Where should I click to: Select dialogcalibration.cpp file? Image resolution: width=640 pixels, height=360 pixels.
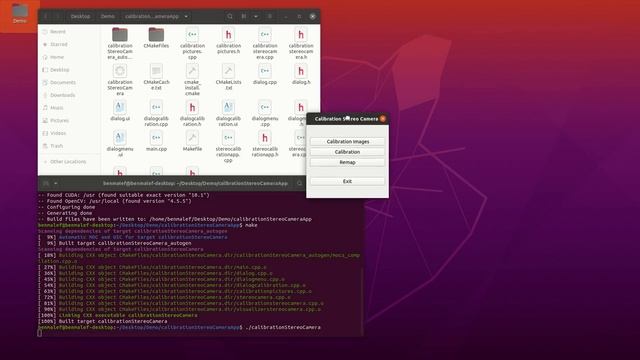pyautogui.click(x=156, y=113)
